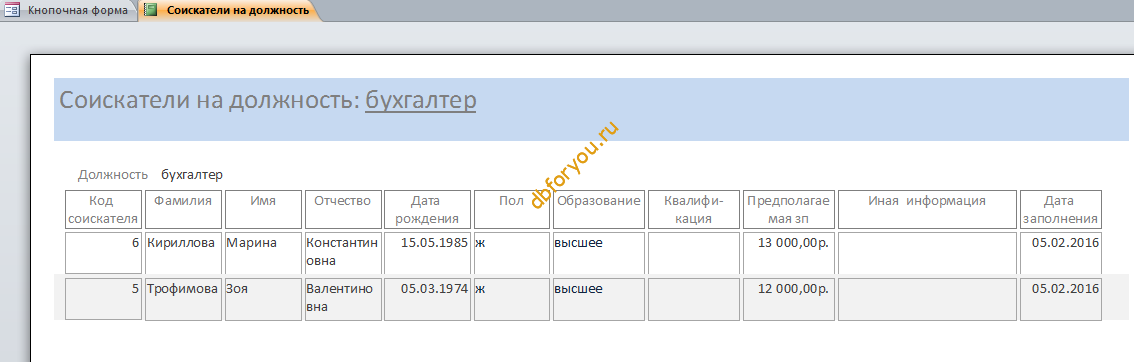1134x362 pixels.
Task: Click birth date 15.05.1985
Action: pos(427,253)
